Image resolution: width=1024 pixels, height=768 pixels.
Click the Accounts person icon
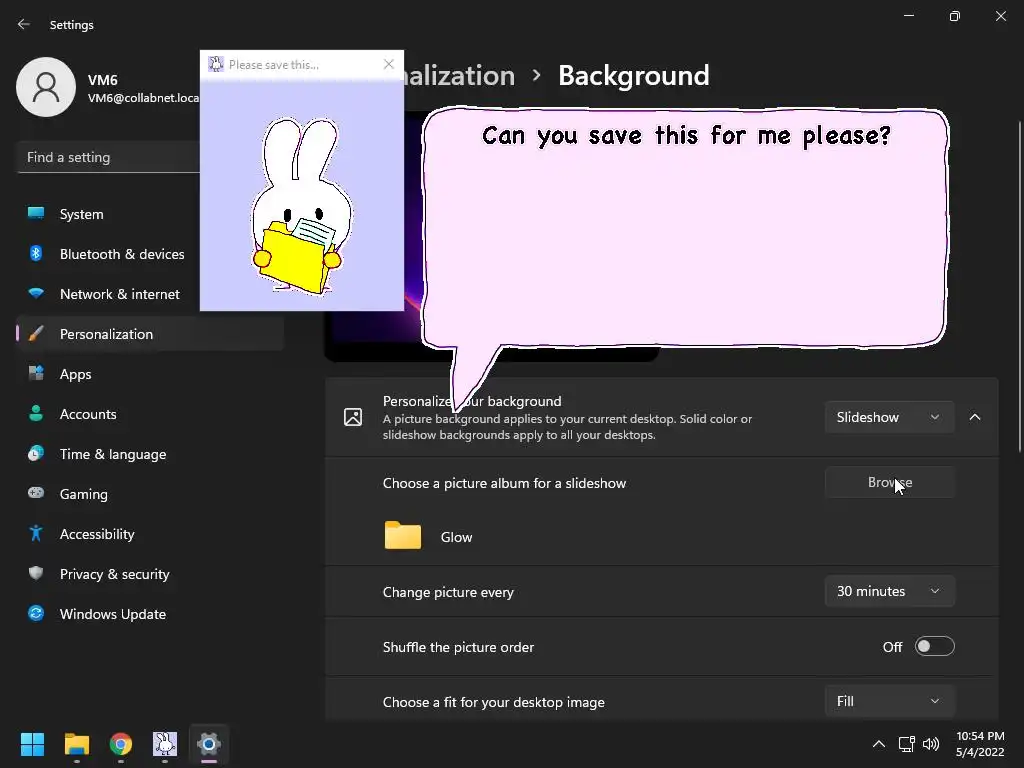(x=36, y=413)
